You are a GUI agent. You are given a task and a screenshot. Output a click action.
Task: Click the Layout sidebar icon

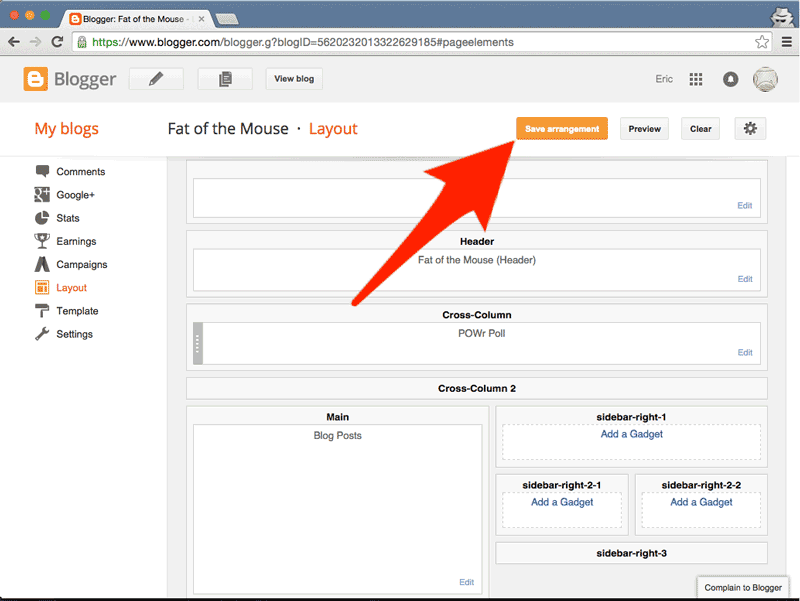tap(42, 287)
